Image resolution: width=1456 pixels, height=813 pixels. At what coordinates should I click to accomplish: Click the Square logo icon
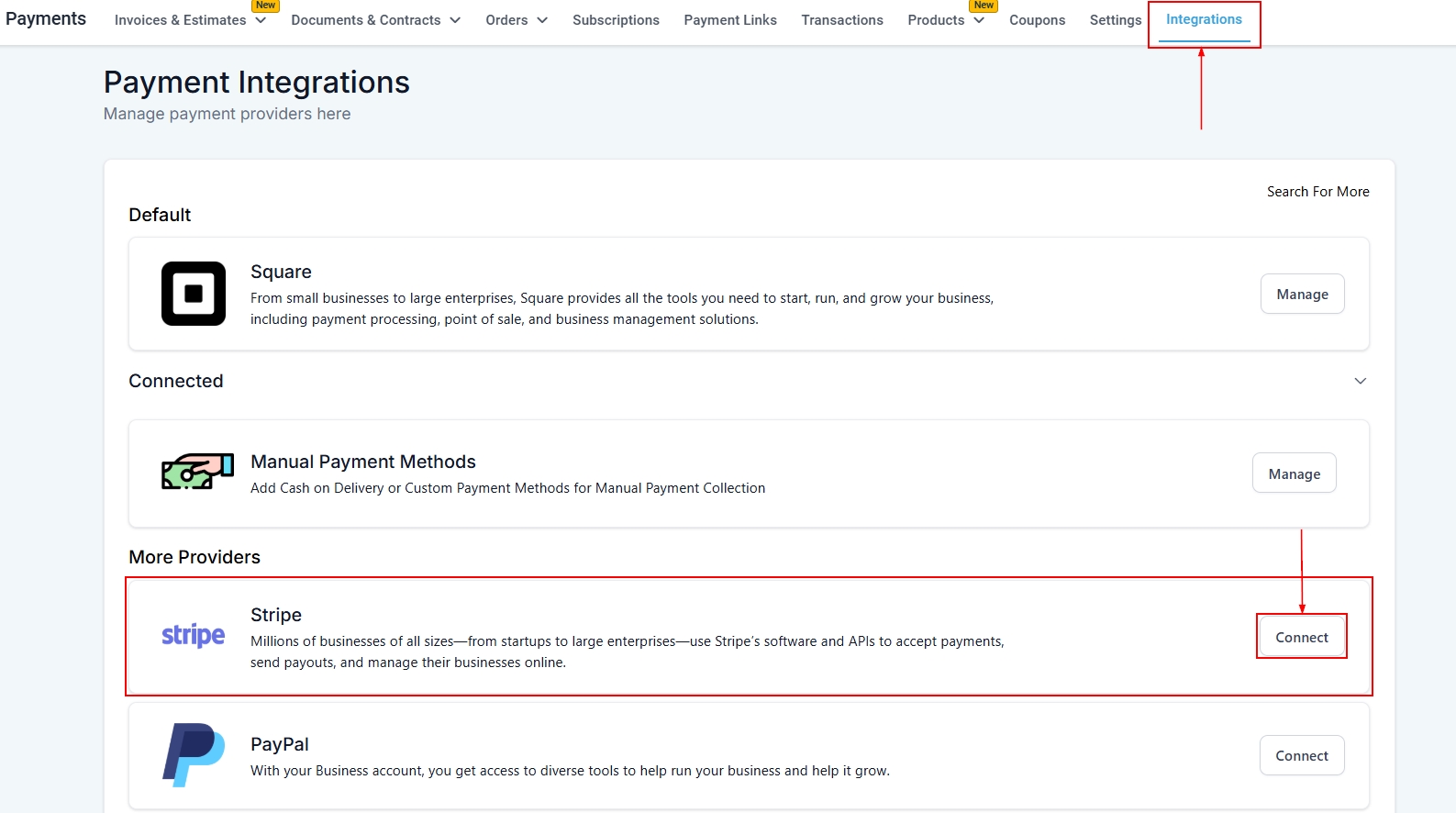pyautogui.click(x=193, y=294)
